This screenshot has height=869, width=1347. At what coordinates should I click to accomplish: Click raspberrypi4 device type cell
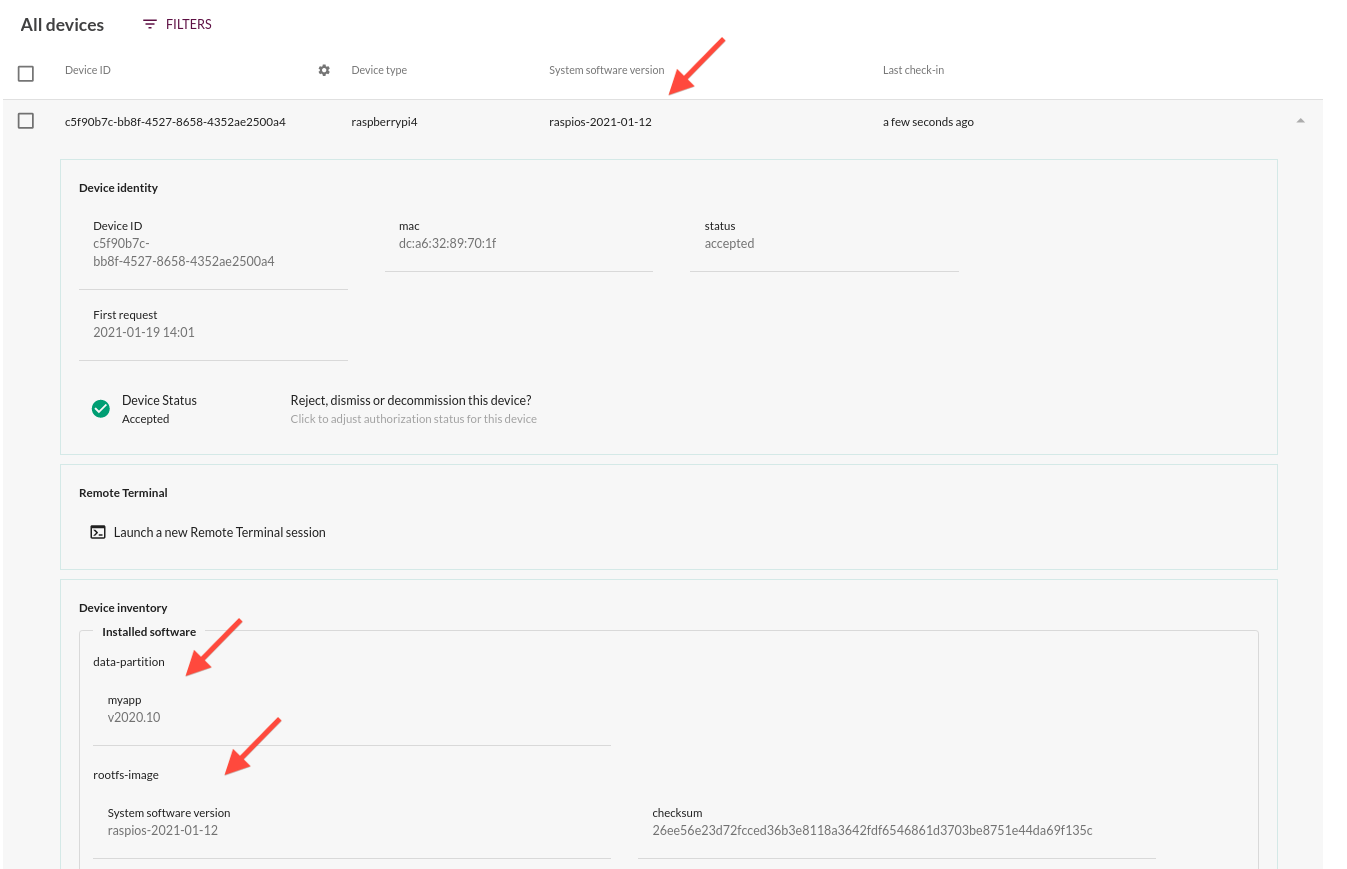click(x=384, y=122)
